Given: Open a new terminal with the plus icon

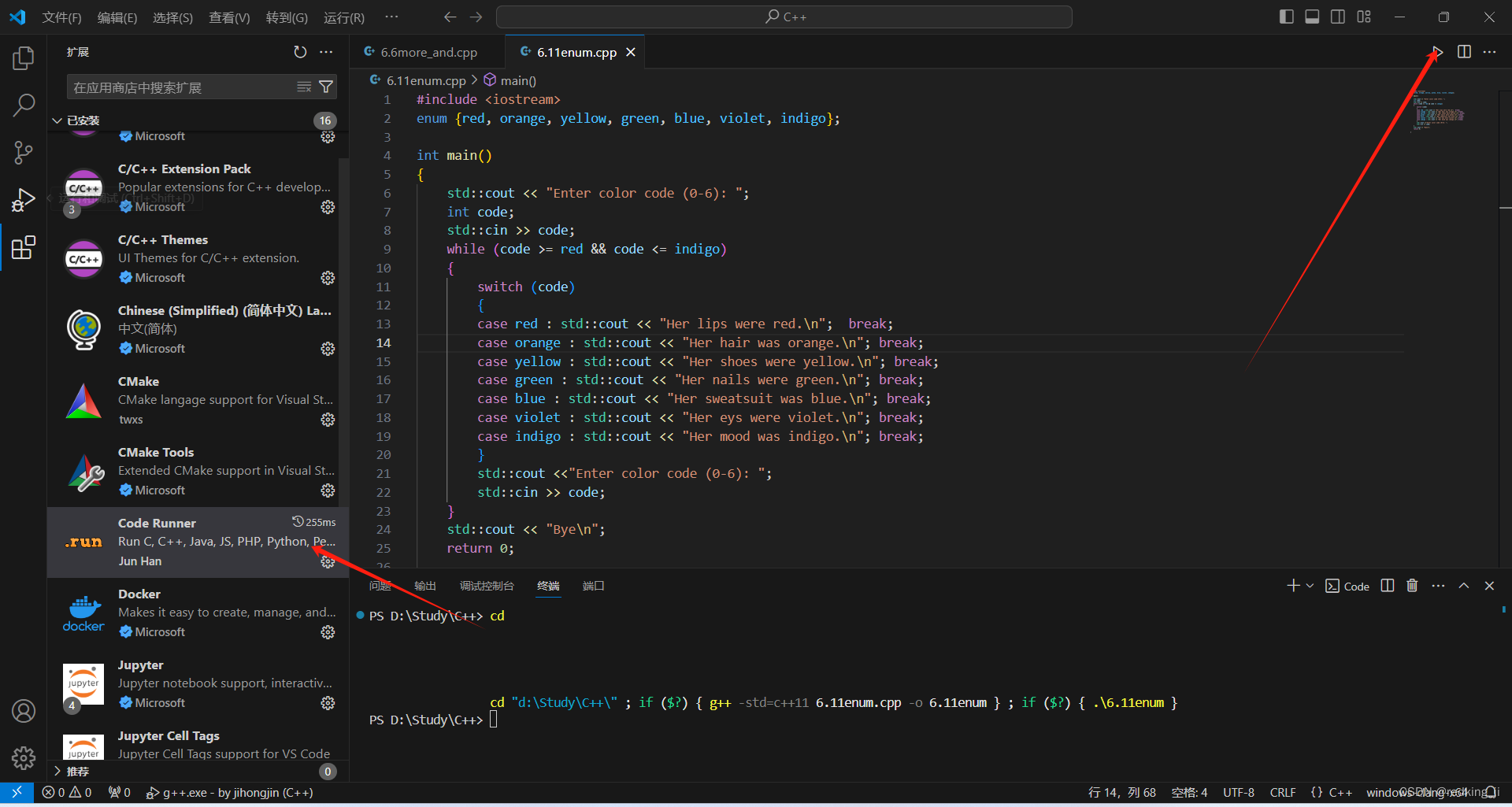Looking at the screenshot, I should [1291, 586].
